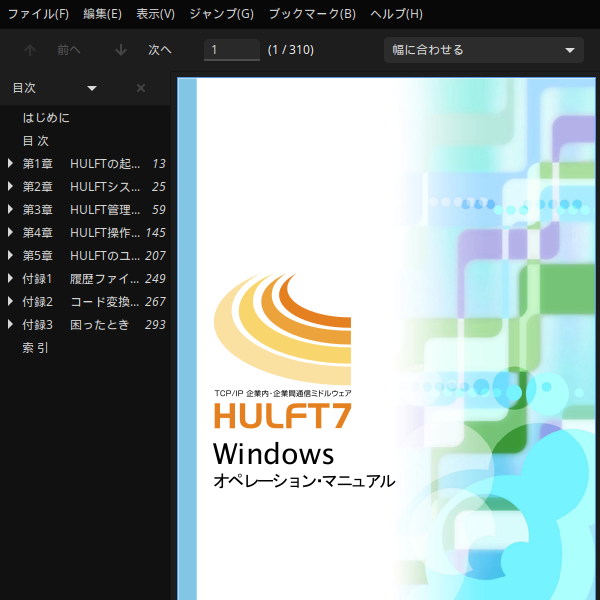
Task: Open the 目次 sidebar view dropdown
Action: coord(92,88)
